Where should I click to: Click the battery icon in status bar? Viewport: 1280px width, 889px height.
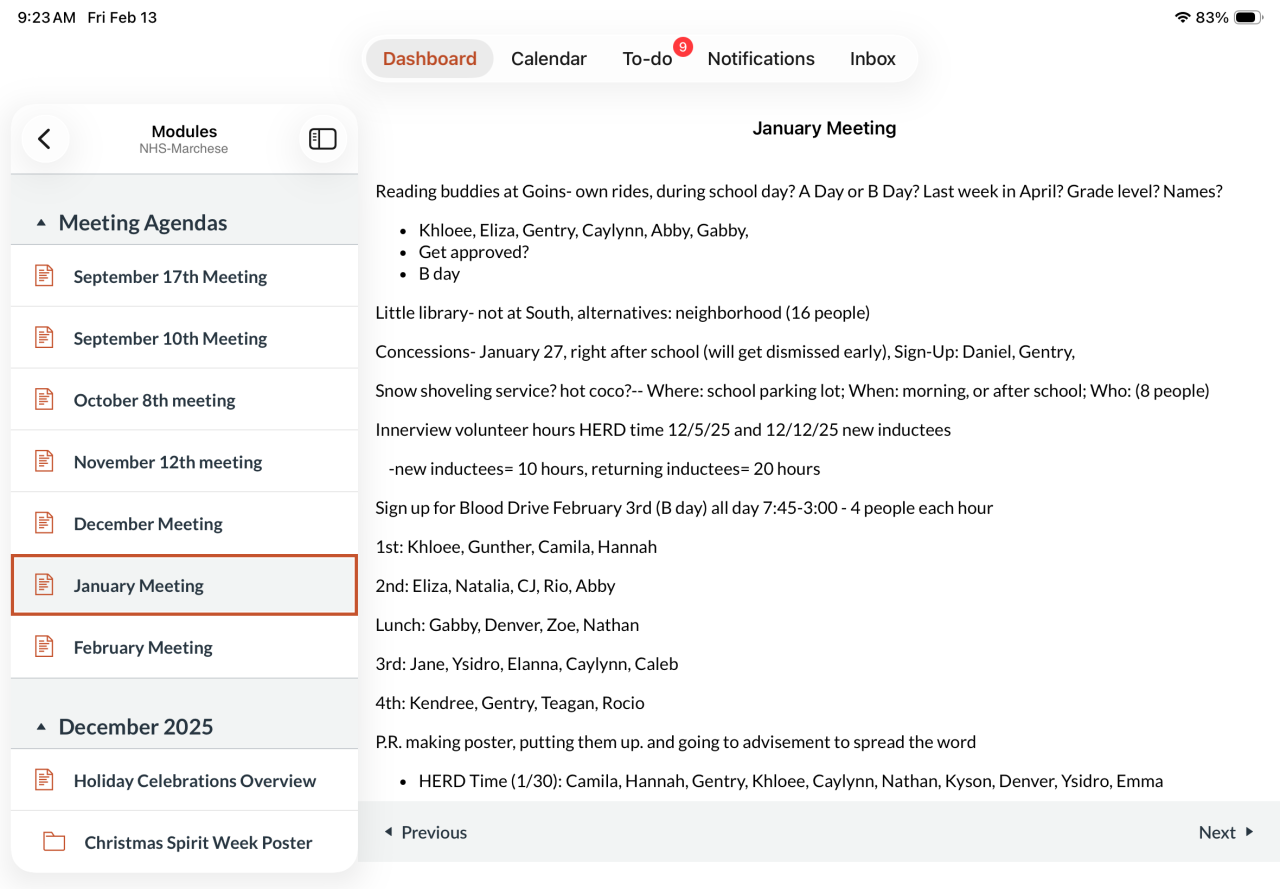pos(1248,18)
